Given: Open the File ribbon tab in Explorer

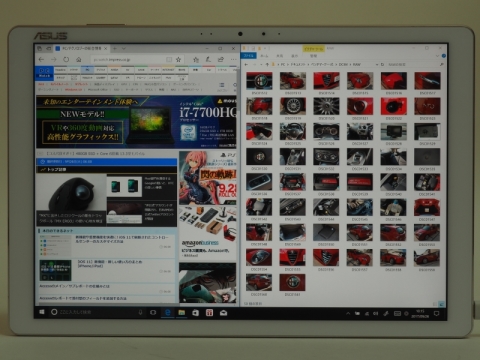Looking at the screenshot, I should coord(249,56).
